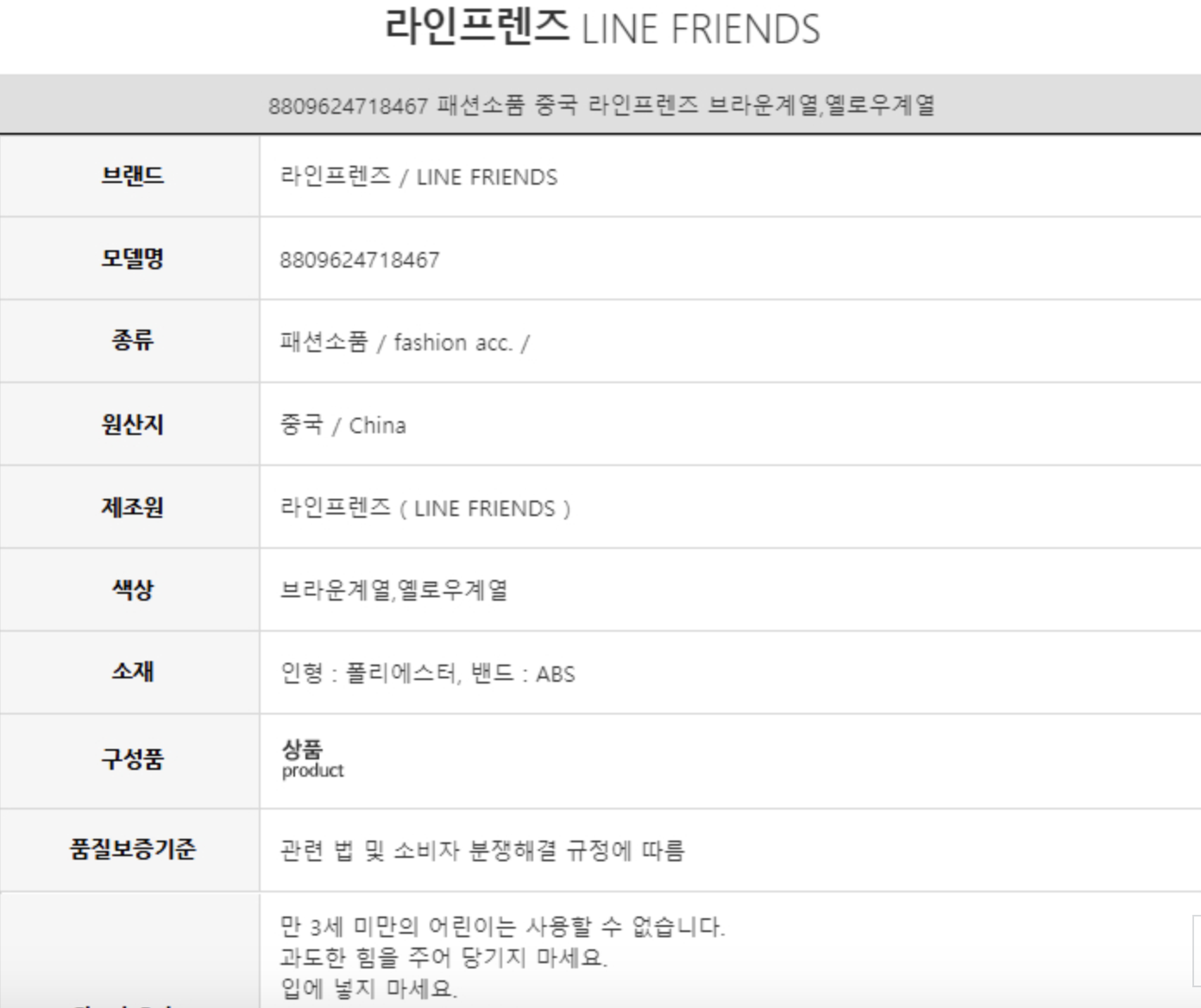Click the 라인프렌즈 LINE FRIENDS page title
Screen dimensions: 1201x1008
601,28
